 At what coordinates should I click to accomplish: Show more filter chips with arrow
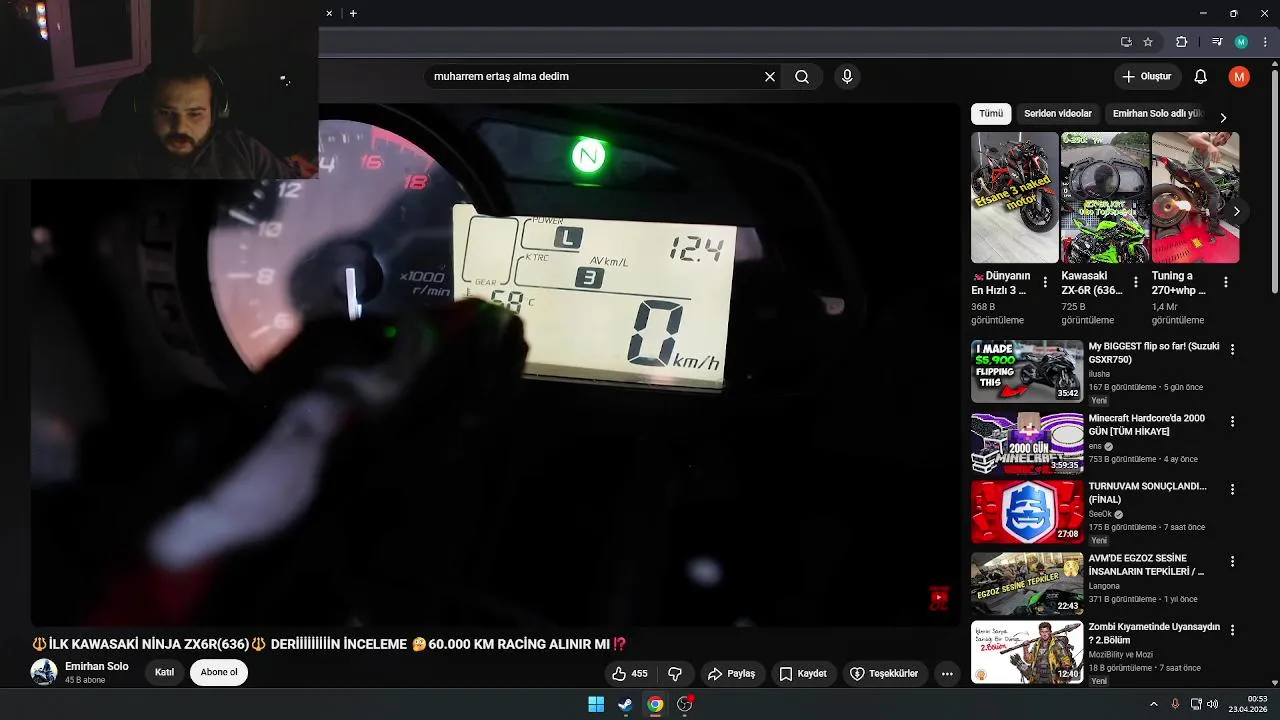tap(1223, 117)
